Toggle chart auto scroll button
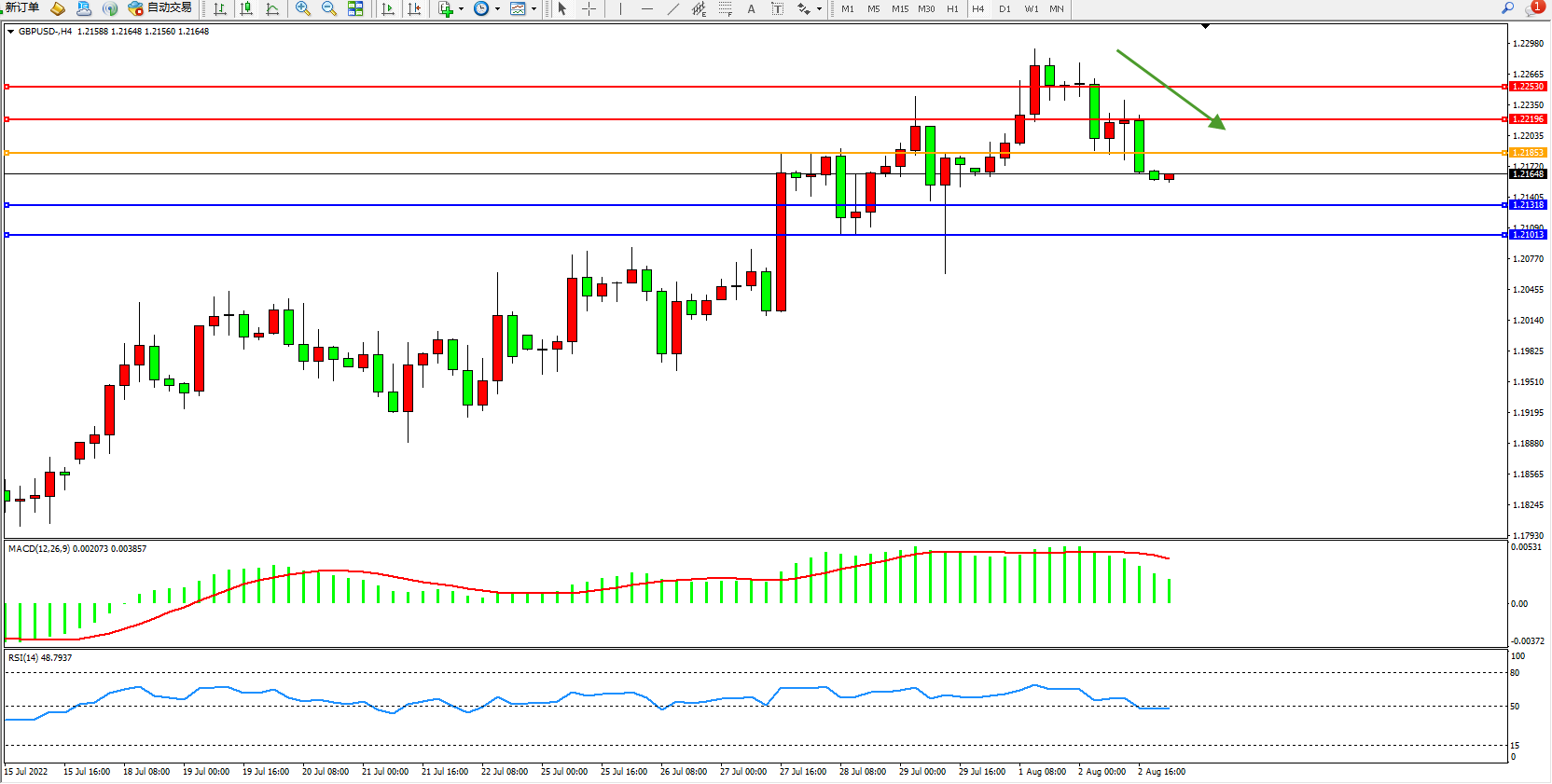Image resolution: width=1552 pixels, height=784 pixels. click(388, 8)
